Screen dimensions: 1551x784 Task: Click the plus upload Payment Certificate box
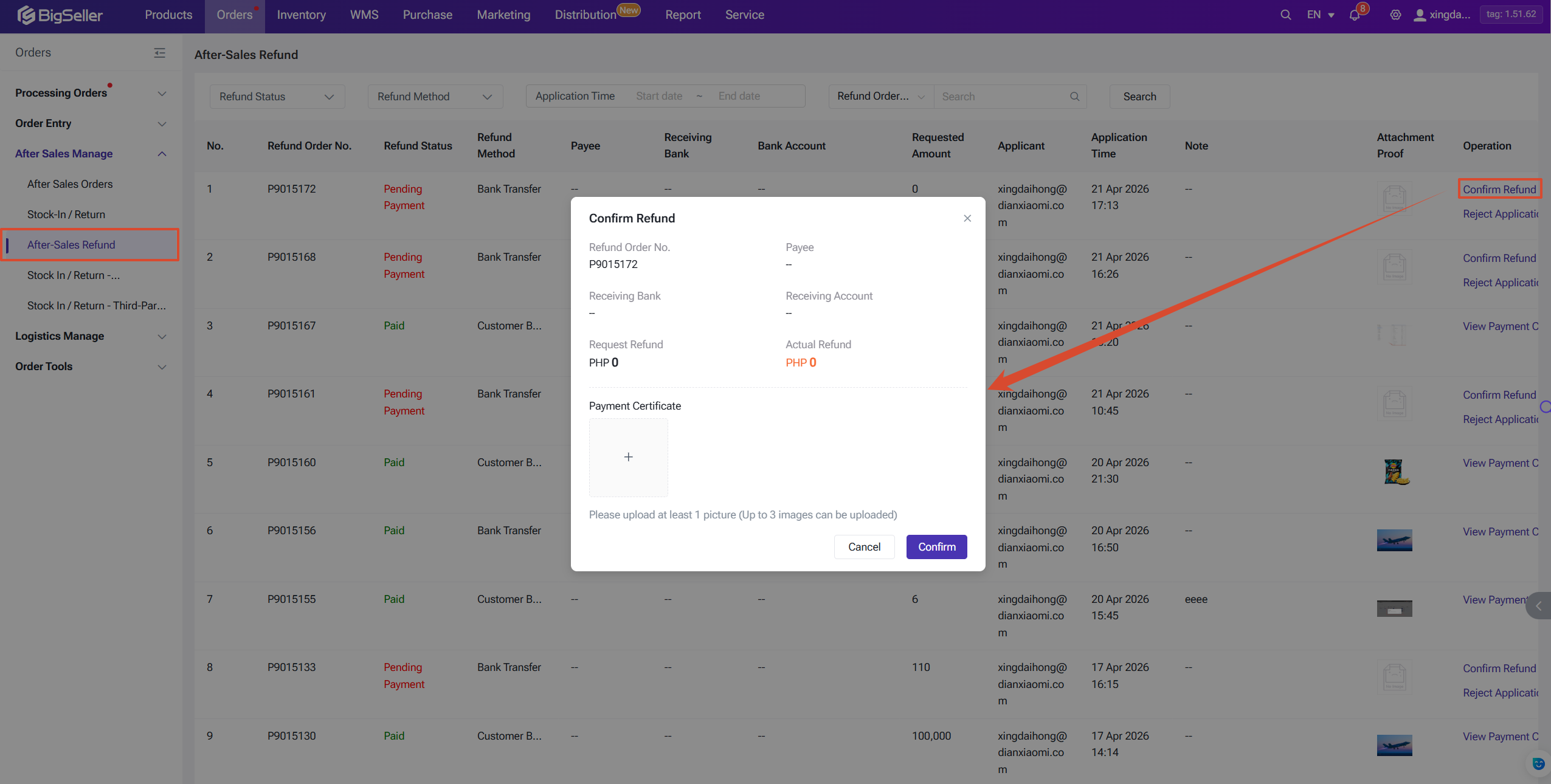tap(628, 457)
